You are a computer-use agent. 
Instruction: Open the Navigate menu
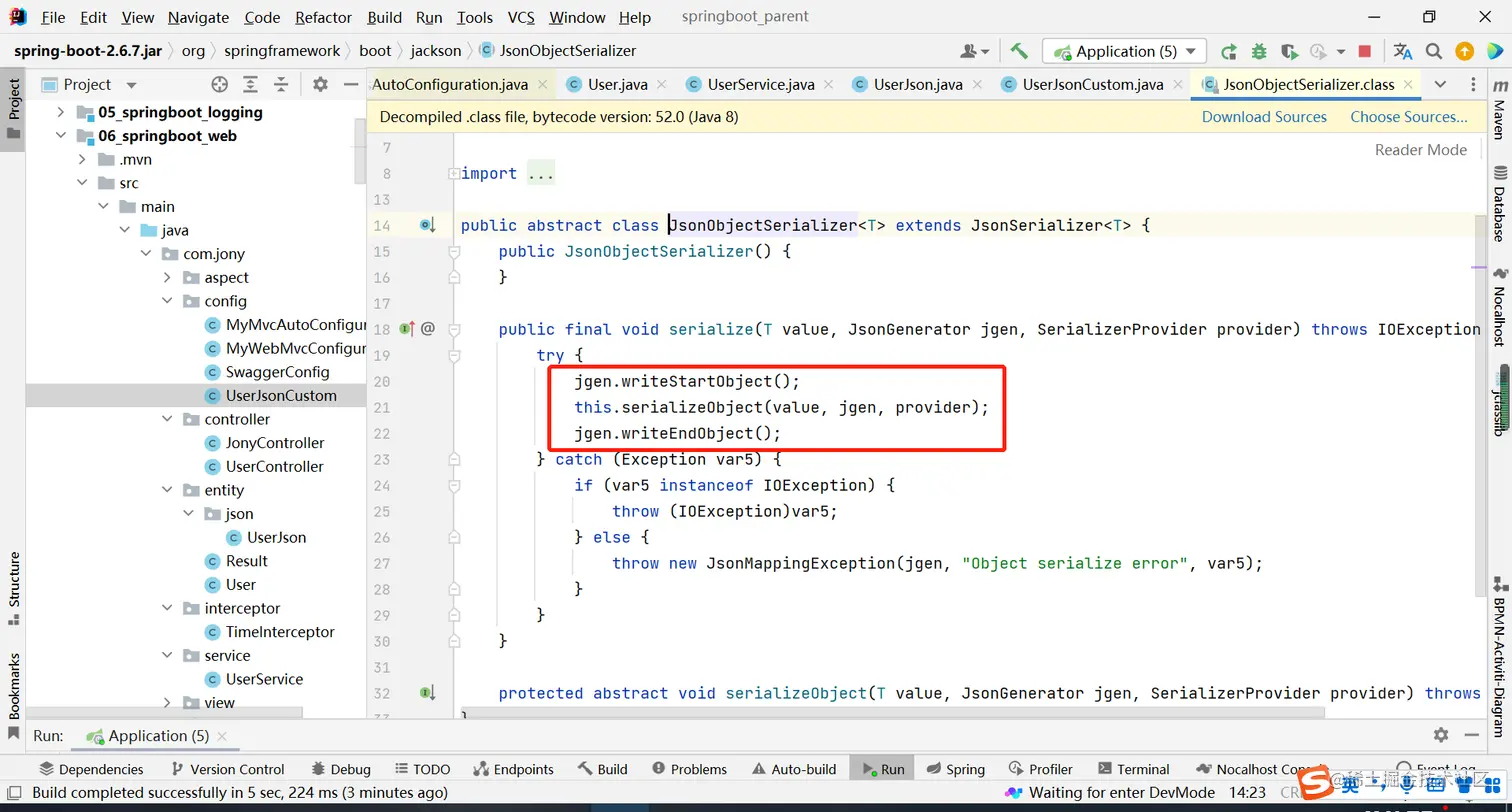click(x=198, y=17)
